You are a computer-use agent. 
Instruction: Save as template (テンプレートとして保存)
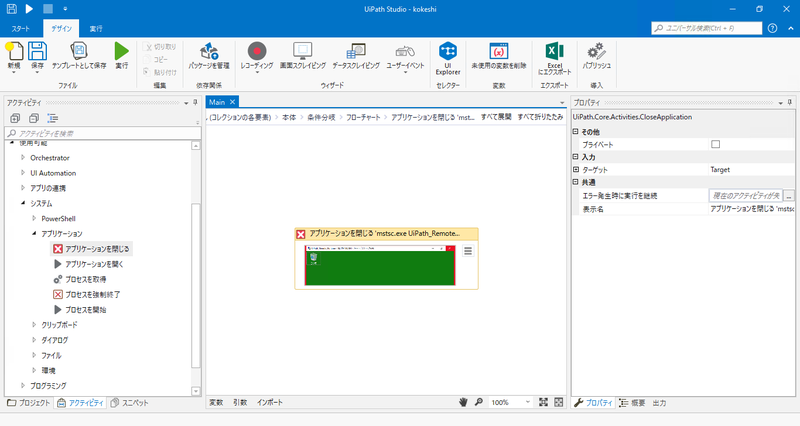(x=79, y=56)
